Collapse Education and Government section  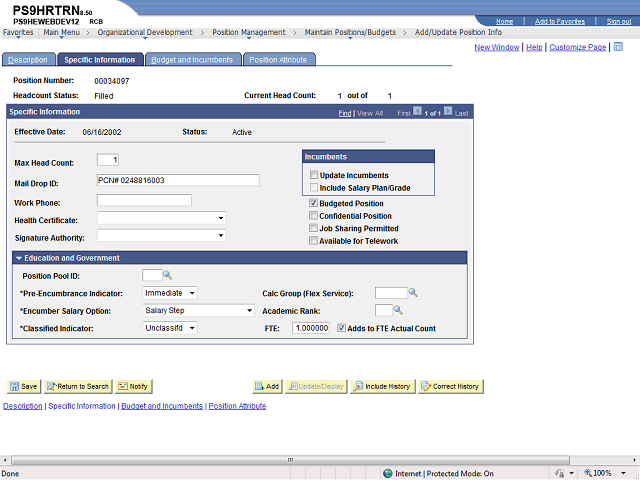19,258
